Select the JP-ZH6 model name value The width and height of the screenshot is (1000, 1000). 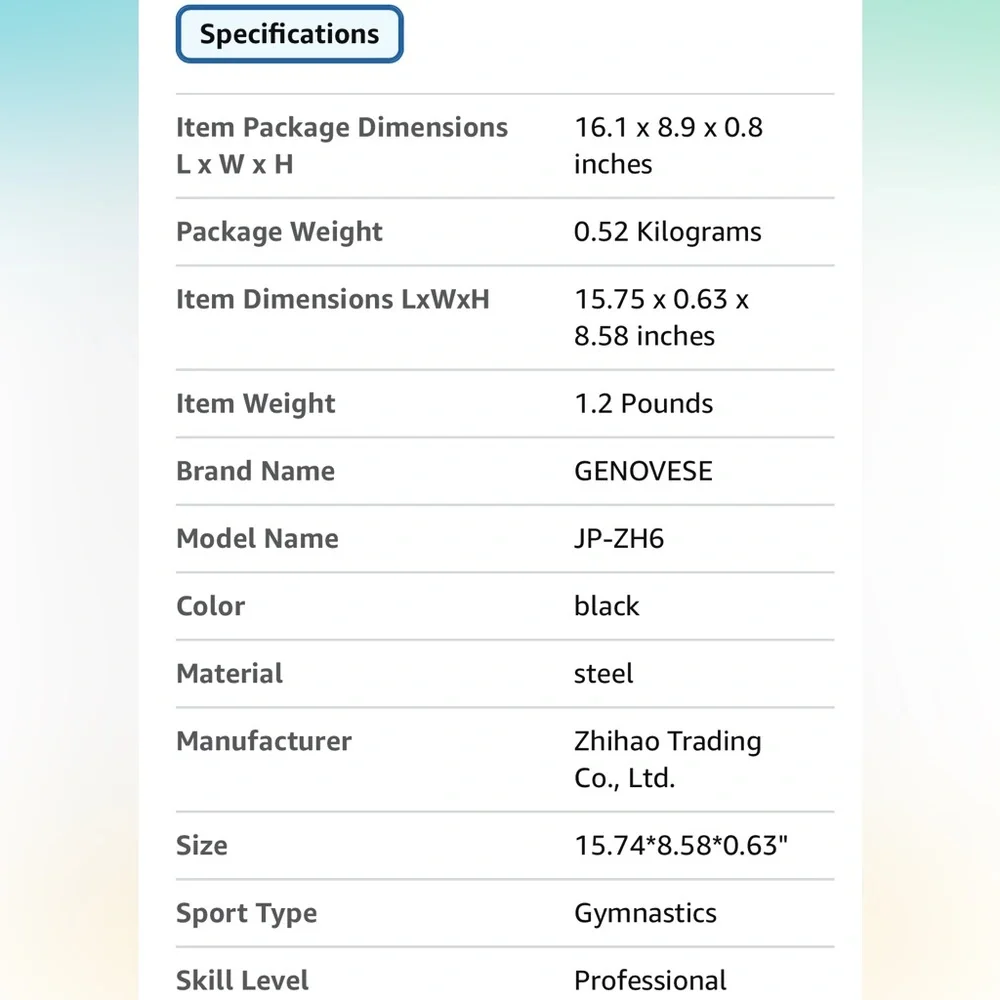[619, 539]
